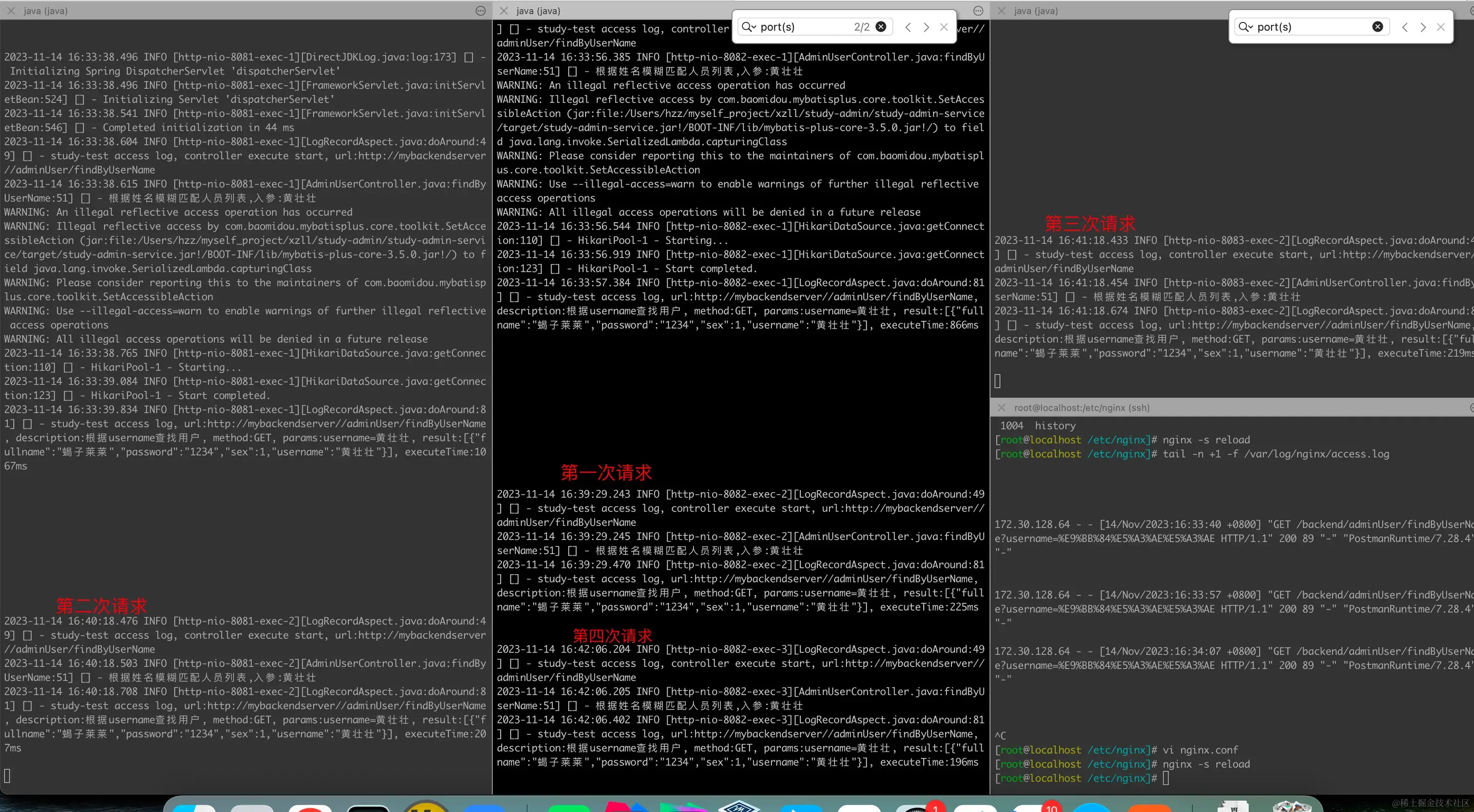
Task: Click the ellipsis settings icon on the left terminal tab bar
Action: 480,11
